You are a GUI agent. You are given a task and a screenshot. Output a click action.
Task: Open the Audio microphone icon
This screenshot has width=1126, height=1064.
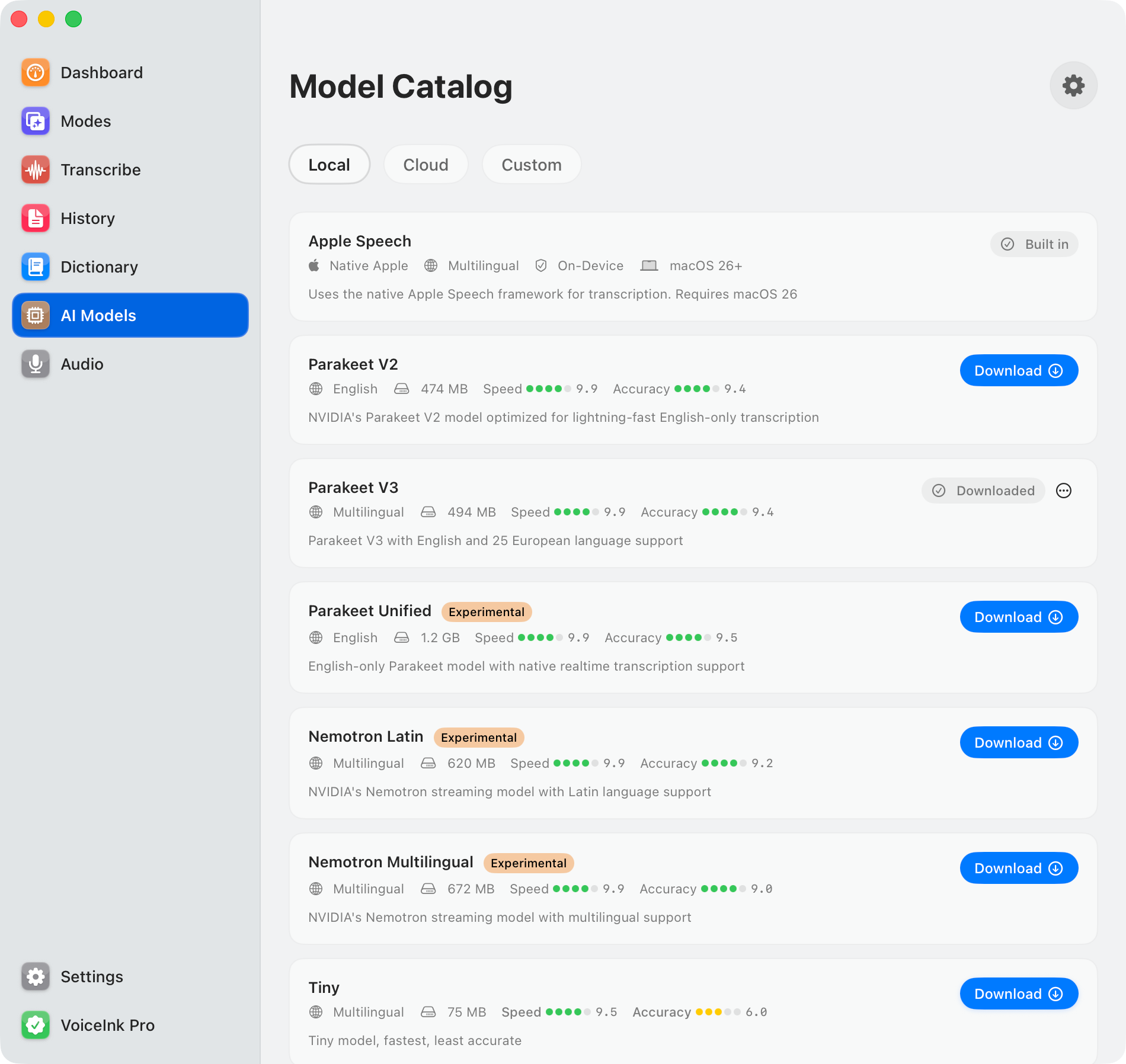pos(36,364)
